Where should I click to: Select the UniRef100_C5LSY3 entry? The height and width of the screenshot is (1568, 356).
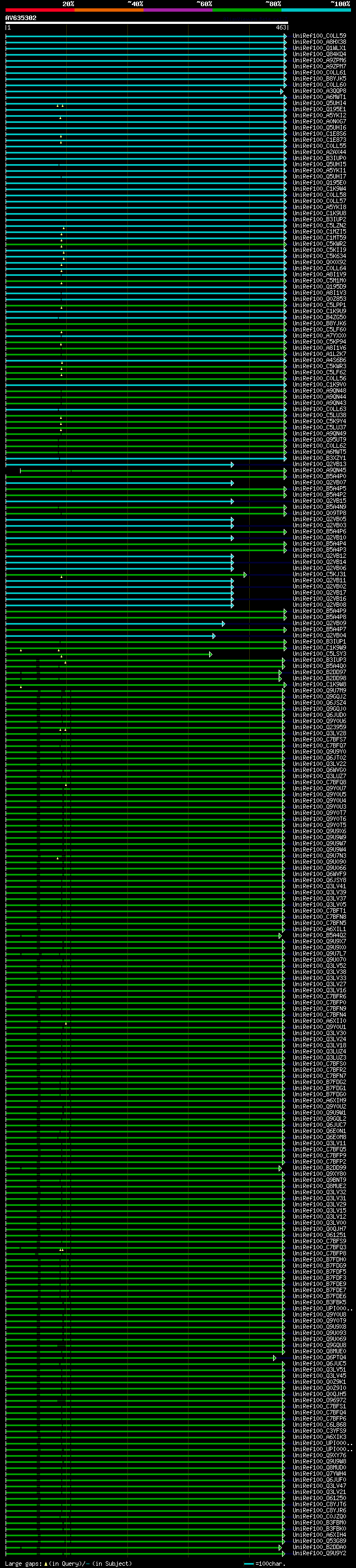pos(319,654)
